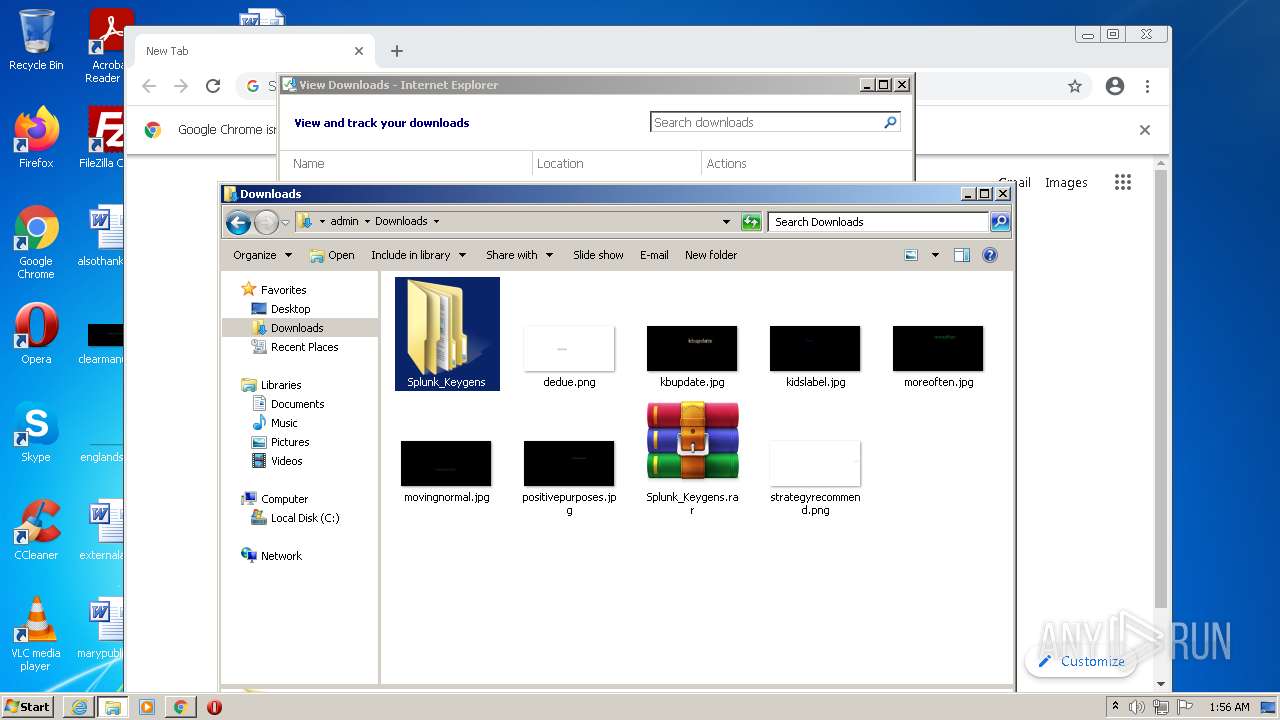Select the kbupdate.jpg file
1280x720 pixels.
[692, 356]
